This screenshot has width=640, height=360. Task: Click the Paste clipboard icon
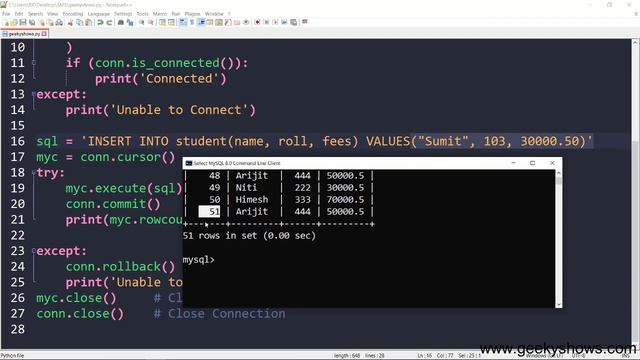tap(88, 22)
